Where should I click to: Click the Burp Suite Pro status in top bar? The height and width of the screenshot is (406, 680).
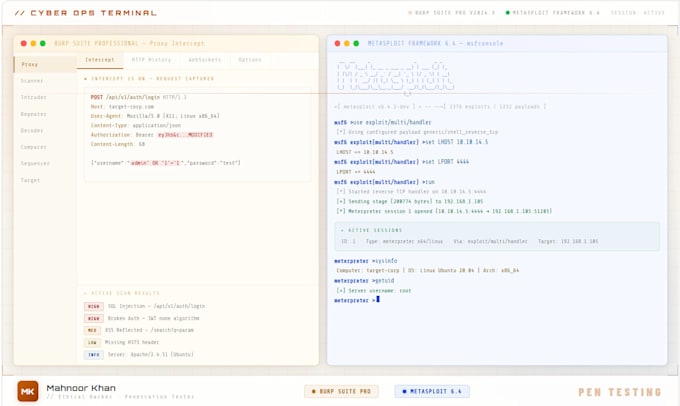coord(451,13)
